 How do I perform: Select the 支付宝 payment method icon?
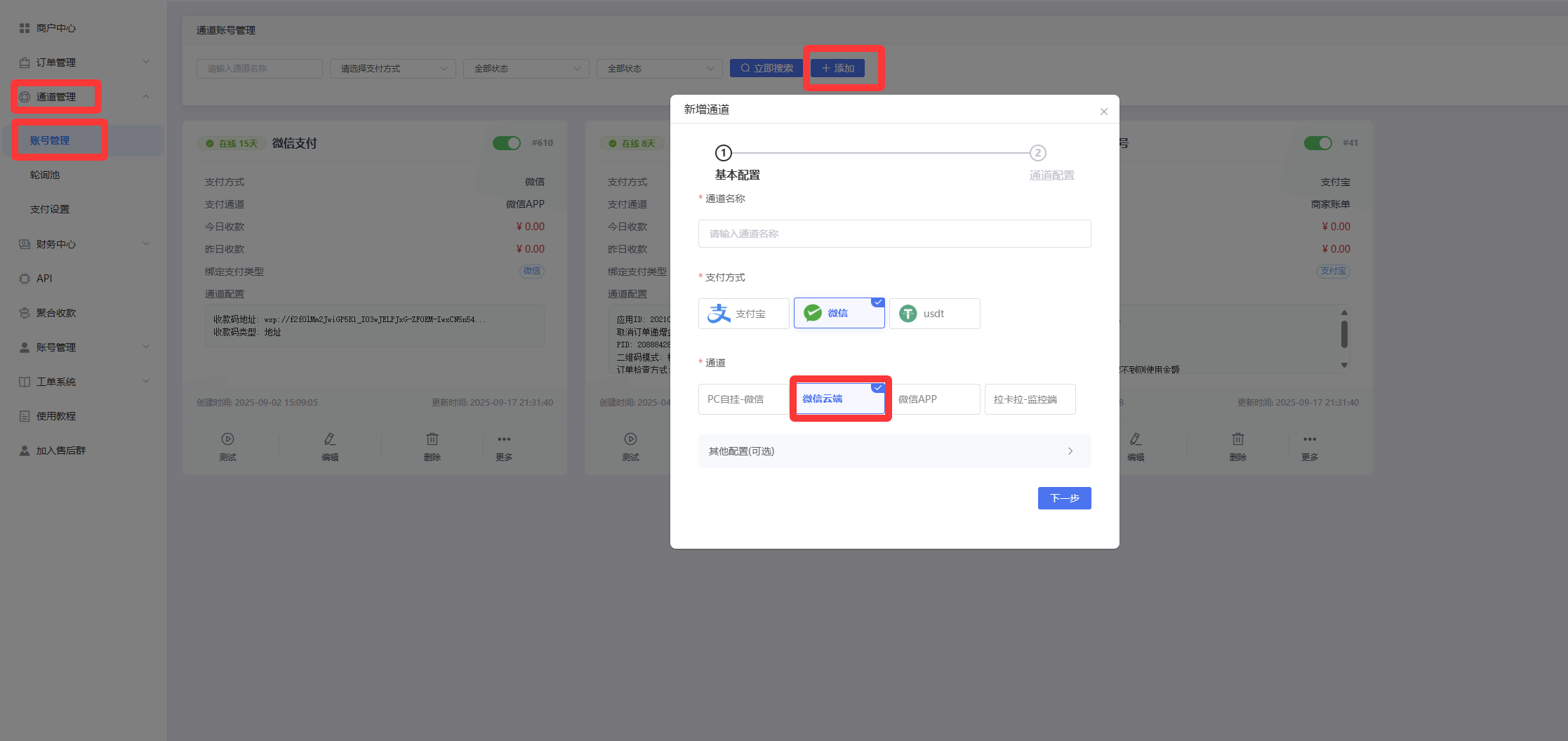(719, 314)
